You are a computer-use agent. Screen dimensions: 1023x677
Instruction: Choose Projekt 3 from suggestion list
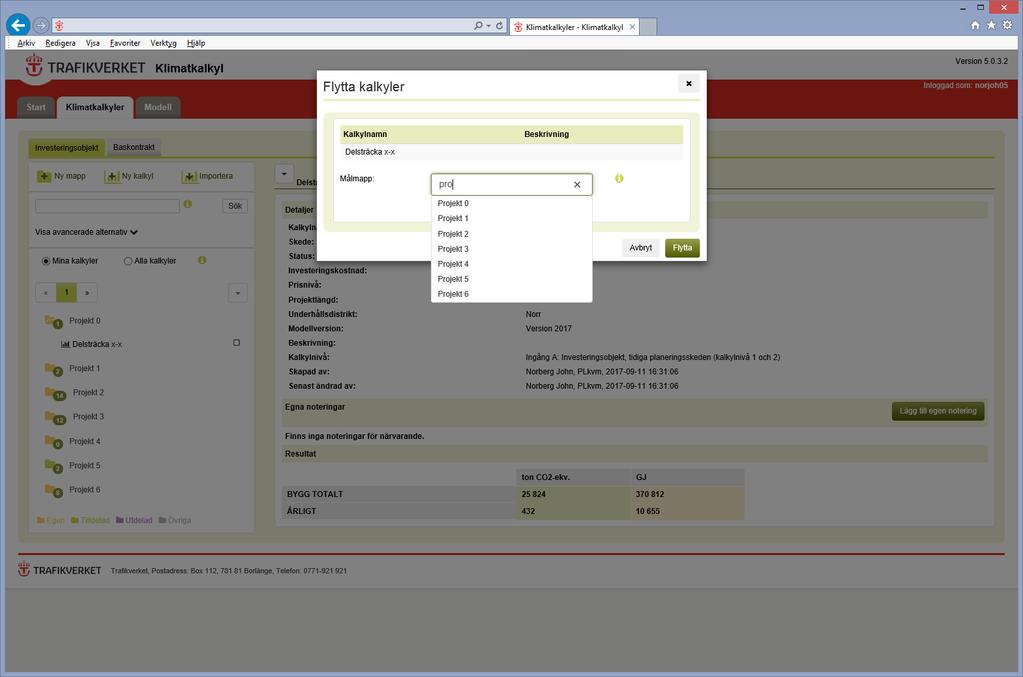[512, 249]
